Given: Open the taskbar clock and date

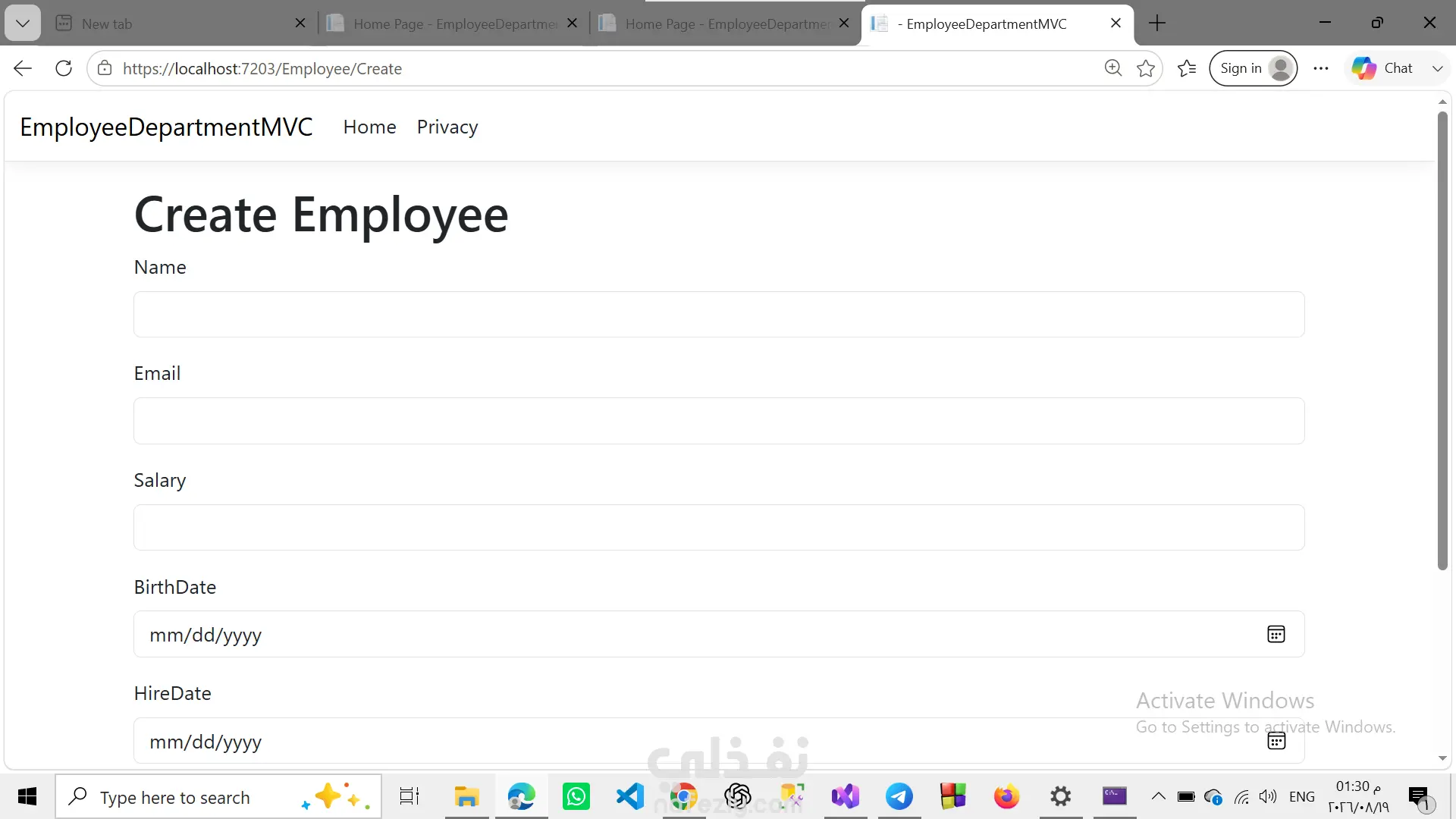Looking at the screenshot, I should 1359,796.
